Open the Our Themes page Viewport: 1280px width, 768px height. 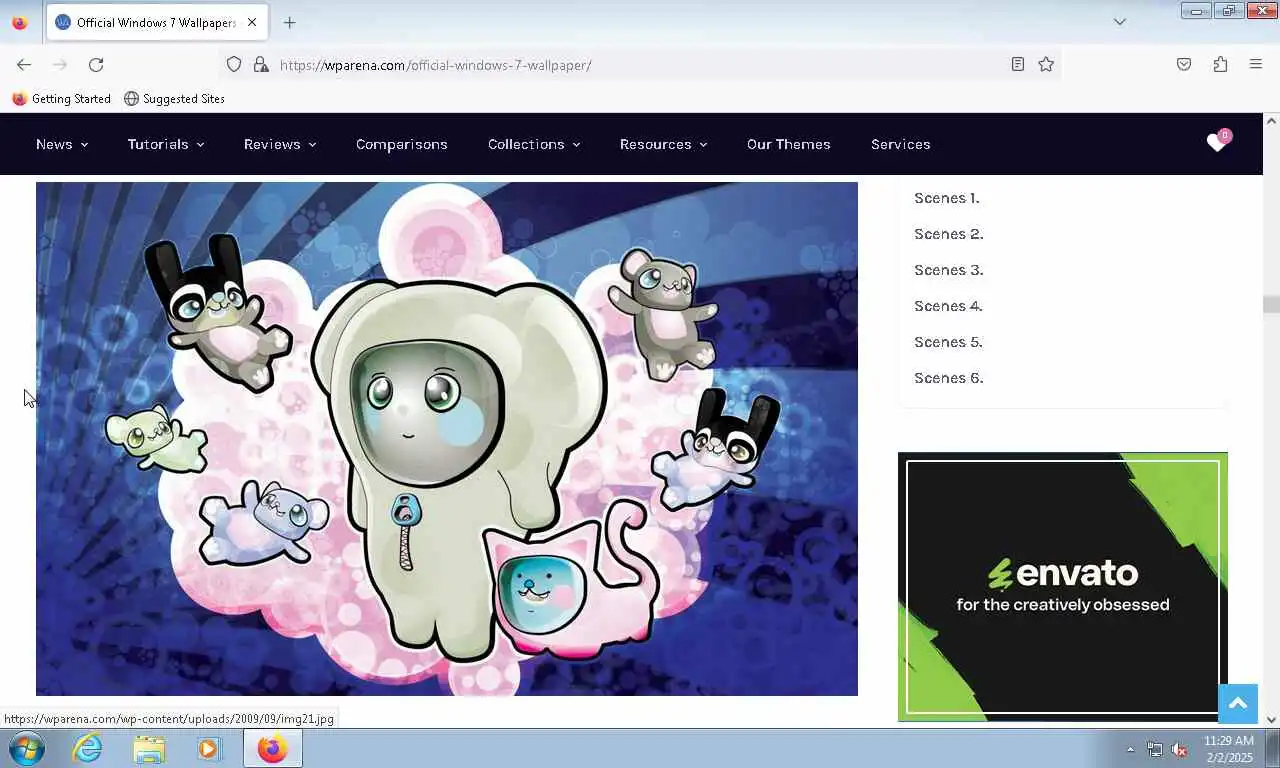click(x=789, y=144)
